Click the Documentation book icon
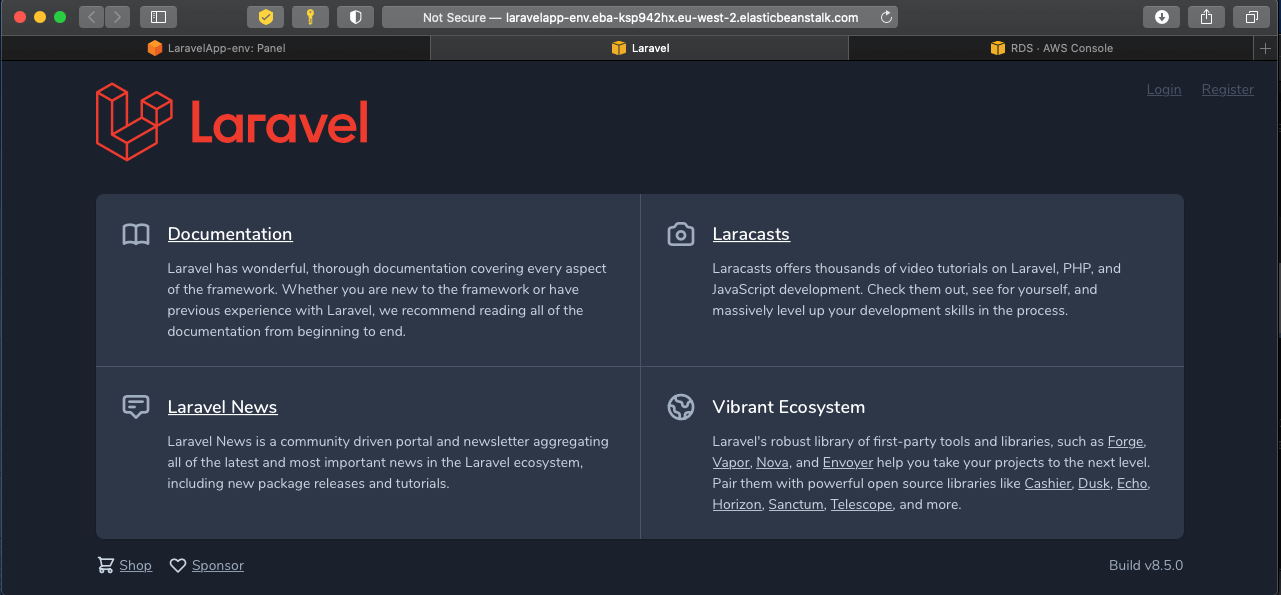Viewport: 1281px width, 595px height. point(136,235)
